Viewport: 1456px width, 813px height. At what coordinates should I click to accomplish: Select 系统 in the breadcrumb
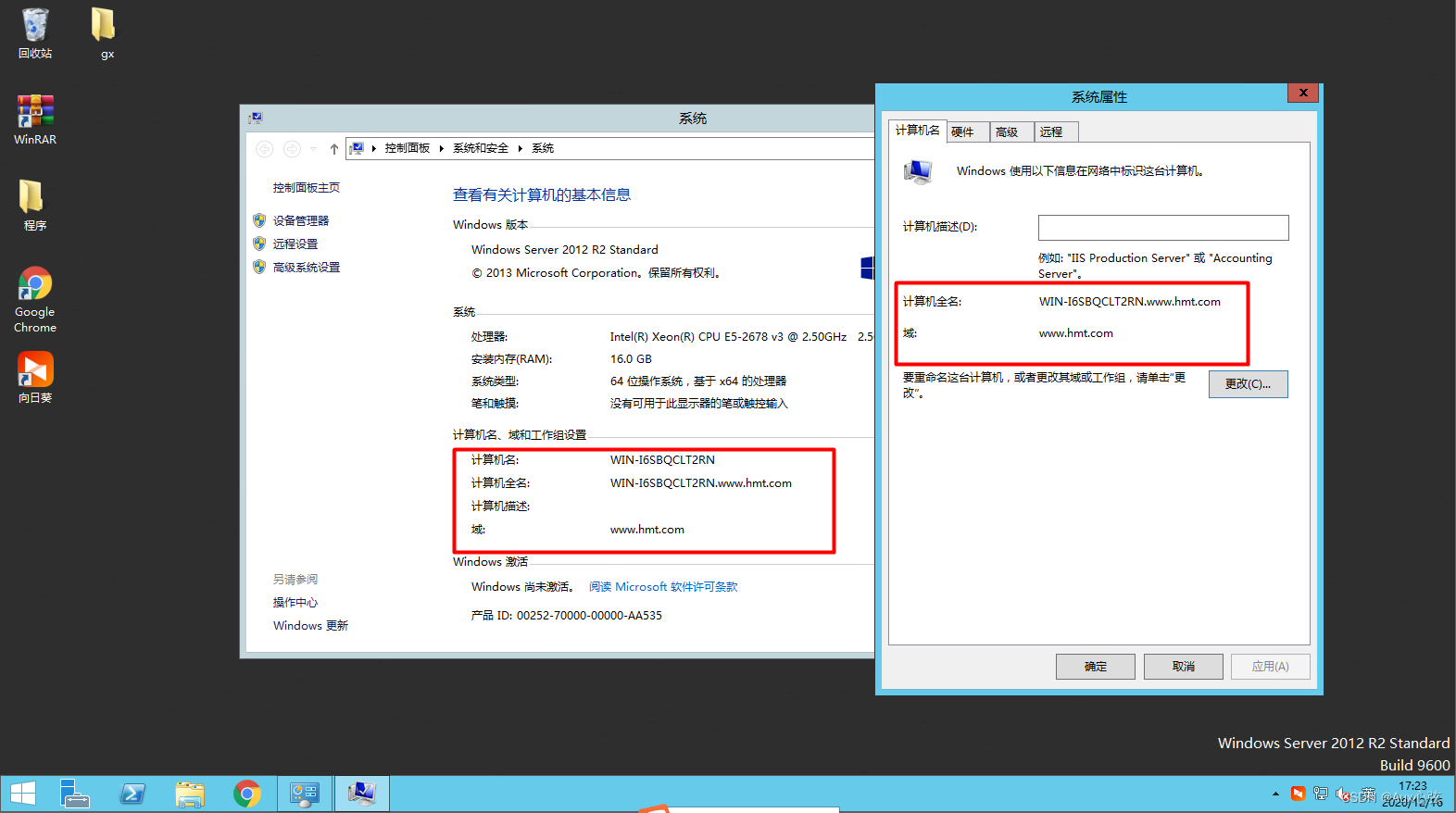[x=543, y=148]
